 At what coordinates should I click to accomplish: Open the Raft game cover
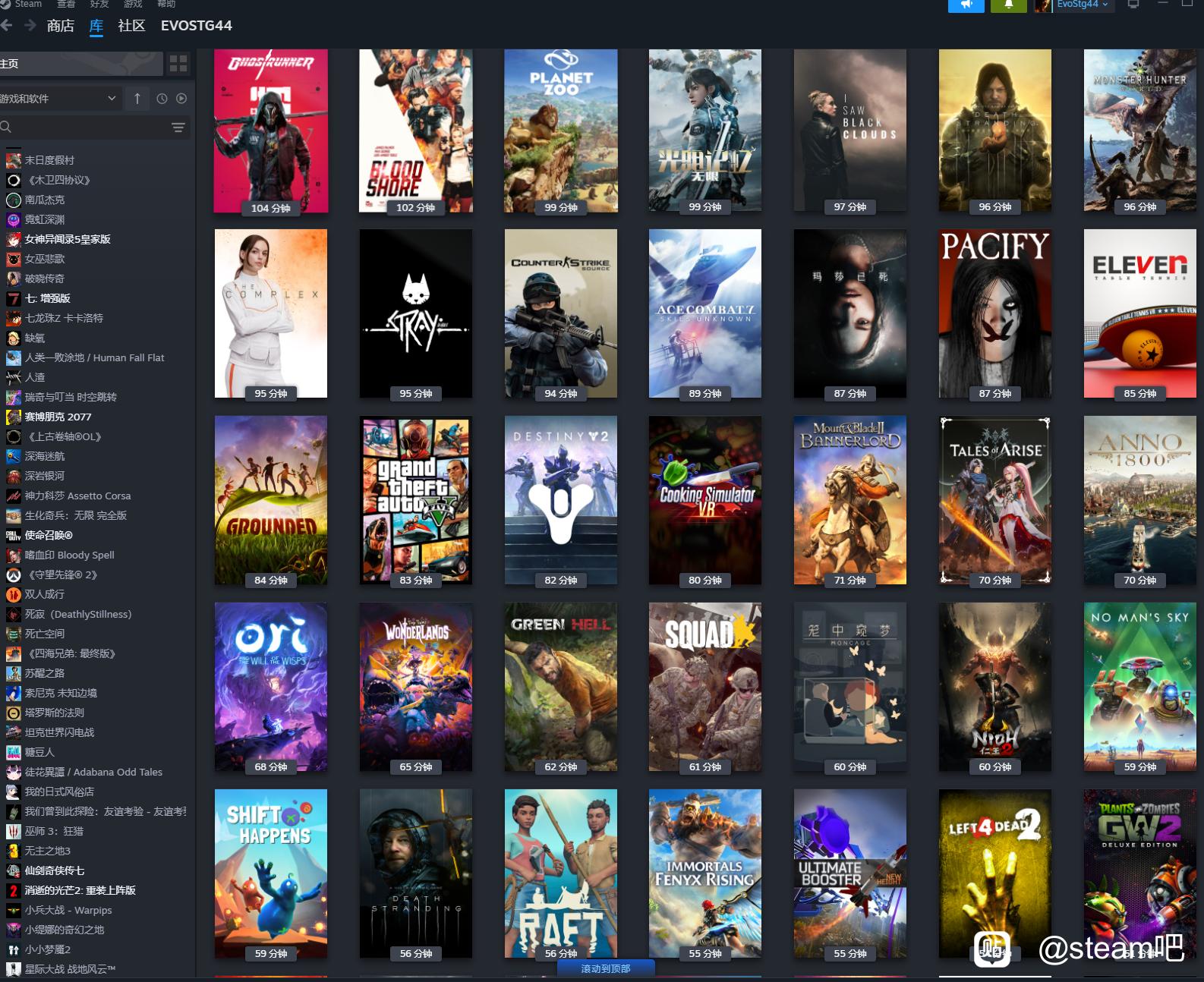click(x=561, y=873)
